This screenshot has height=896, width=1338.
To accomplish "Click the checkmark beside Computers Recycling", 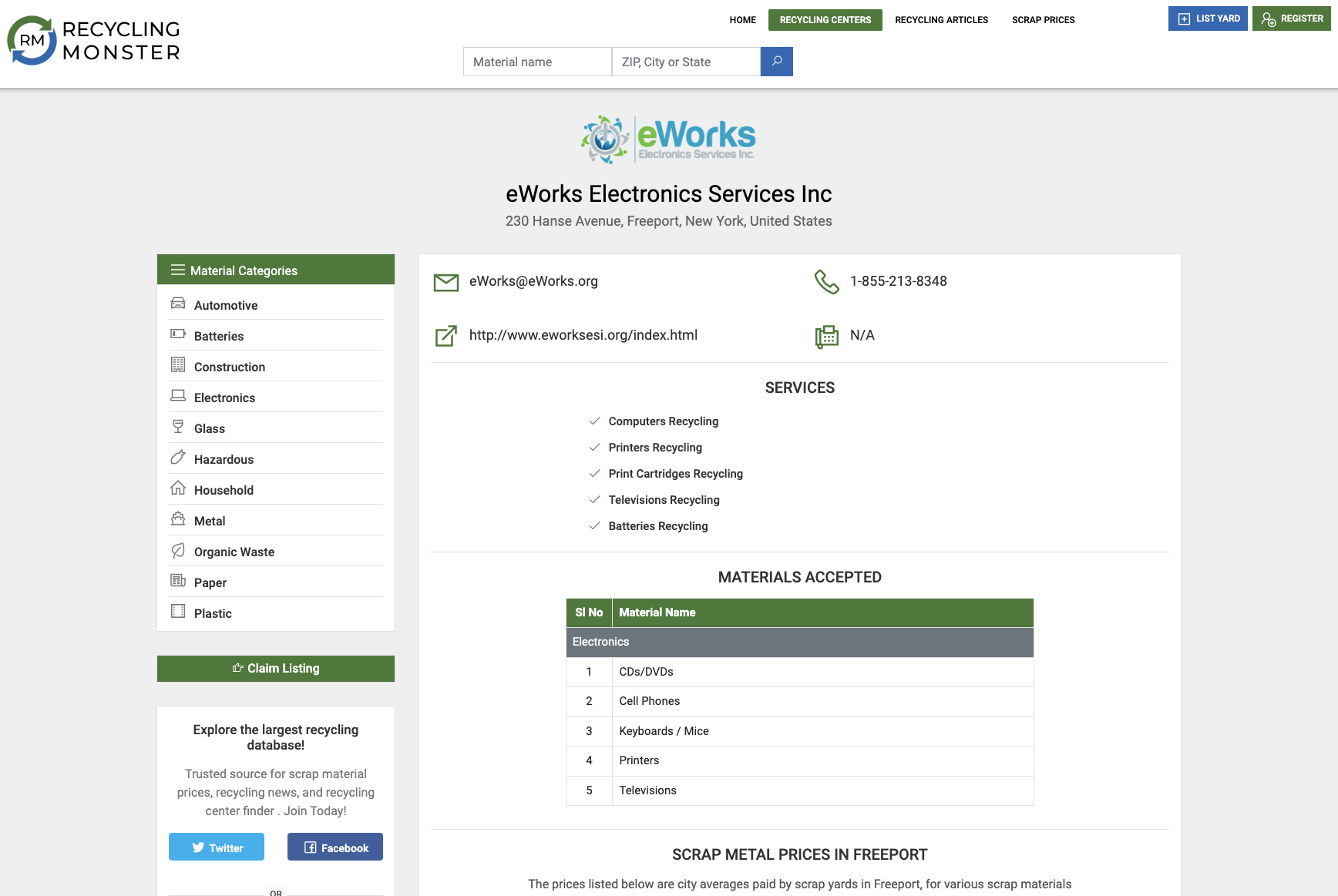I will (594, 421).
